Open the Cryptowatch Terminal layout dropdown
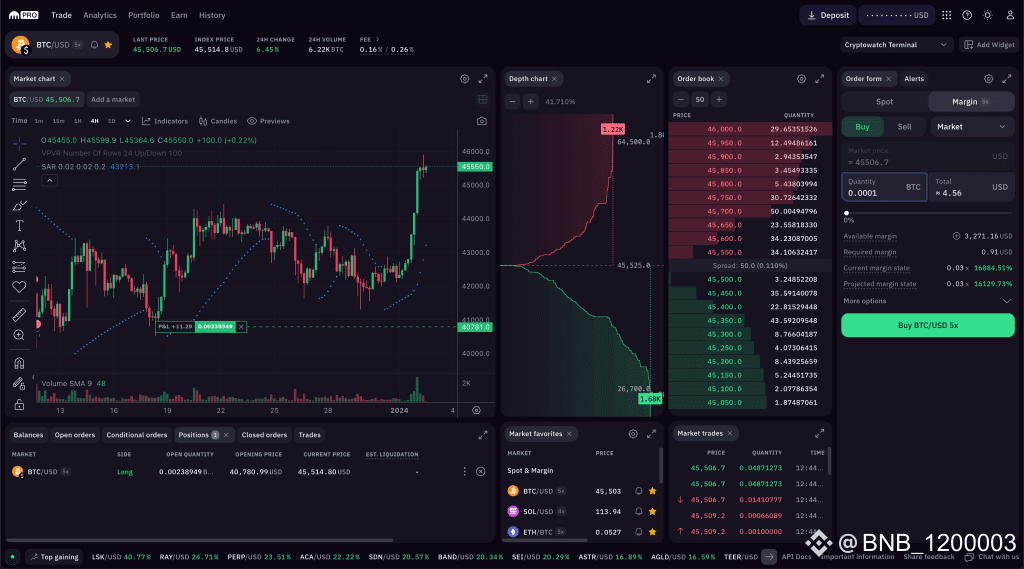 pos(896,44)
